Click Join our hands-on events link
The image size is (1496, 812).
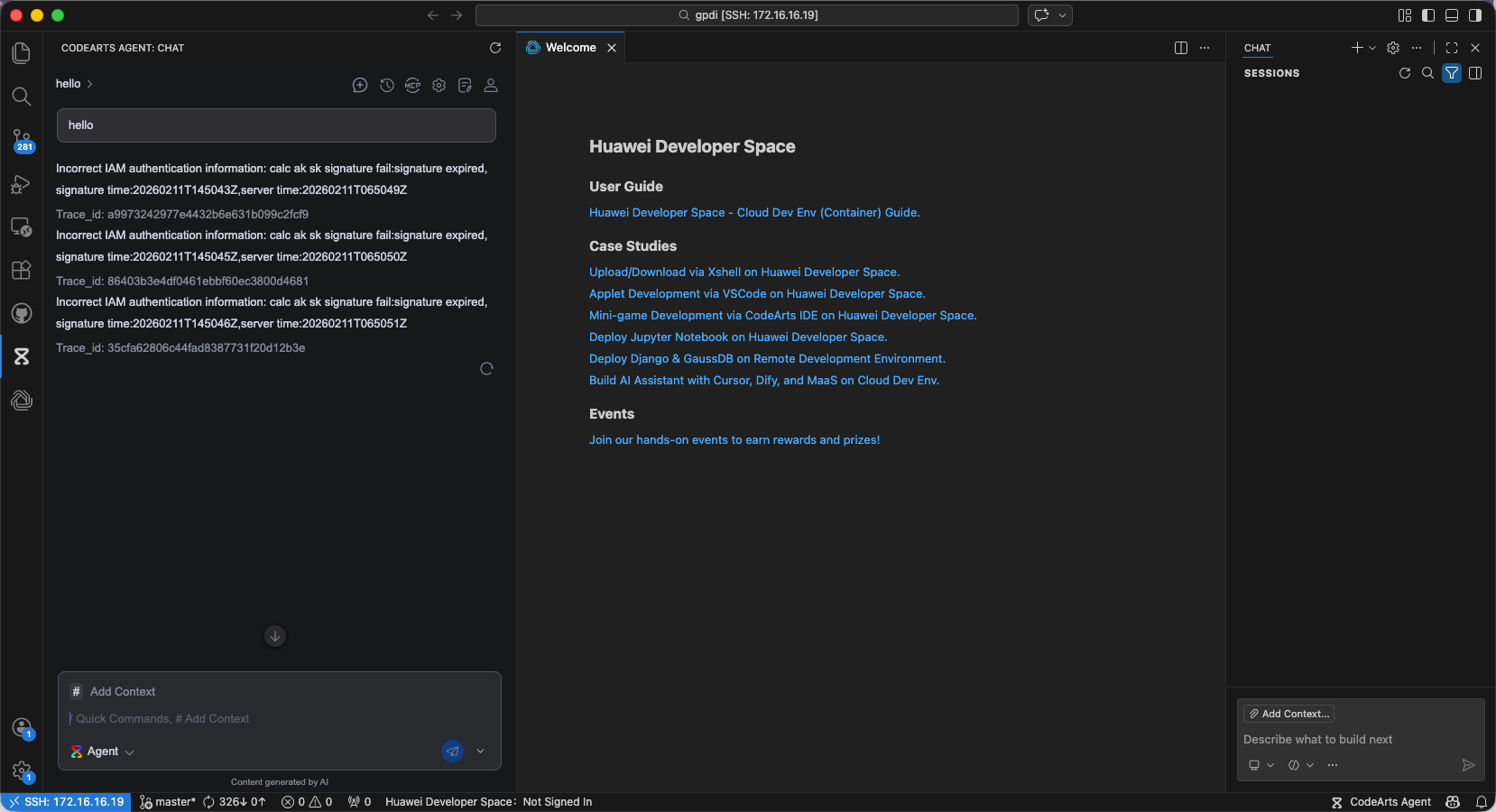click(x=734, y=439)
